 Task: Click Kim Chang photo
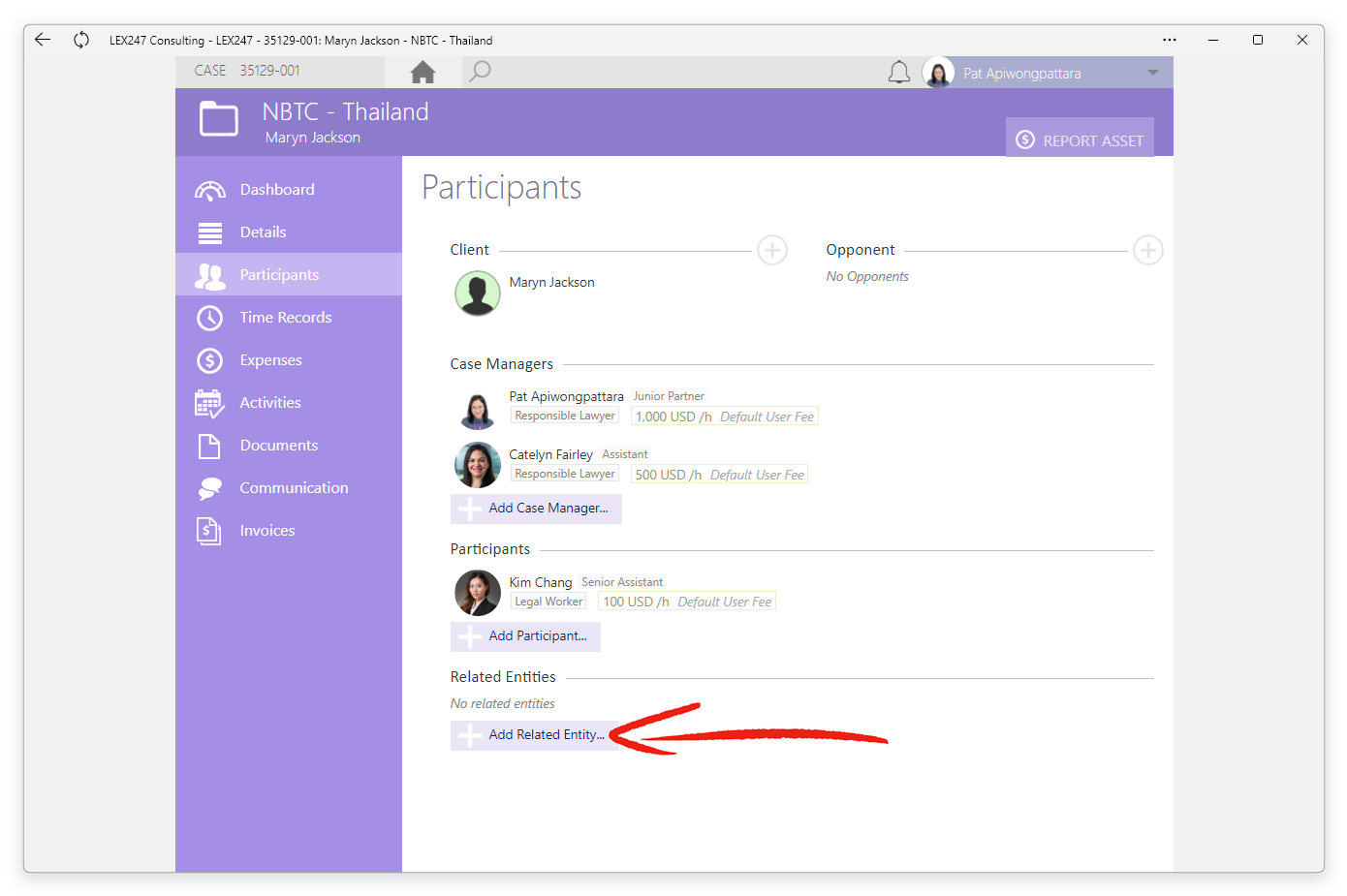tap(478, 593)
